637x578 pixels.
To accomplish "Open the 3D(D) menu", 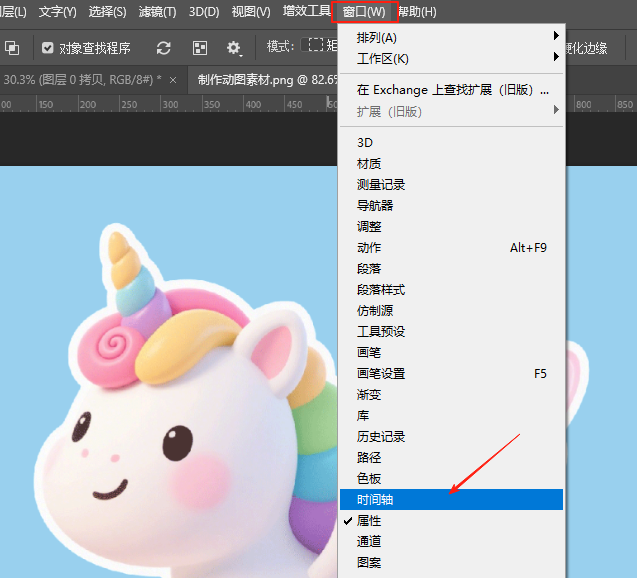I will click(204, 12).
